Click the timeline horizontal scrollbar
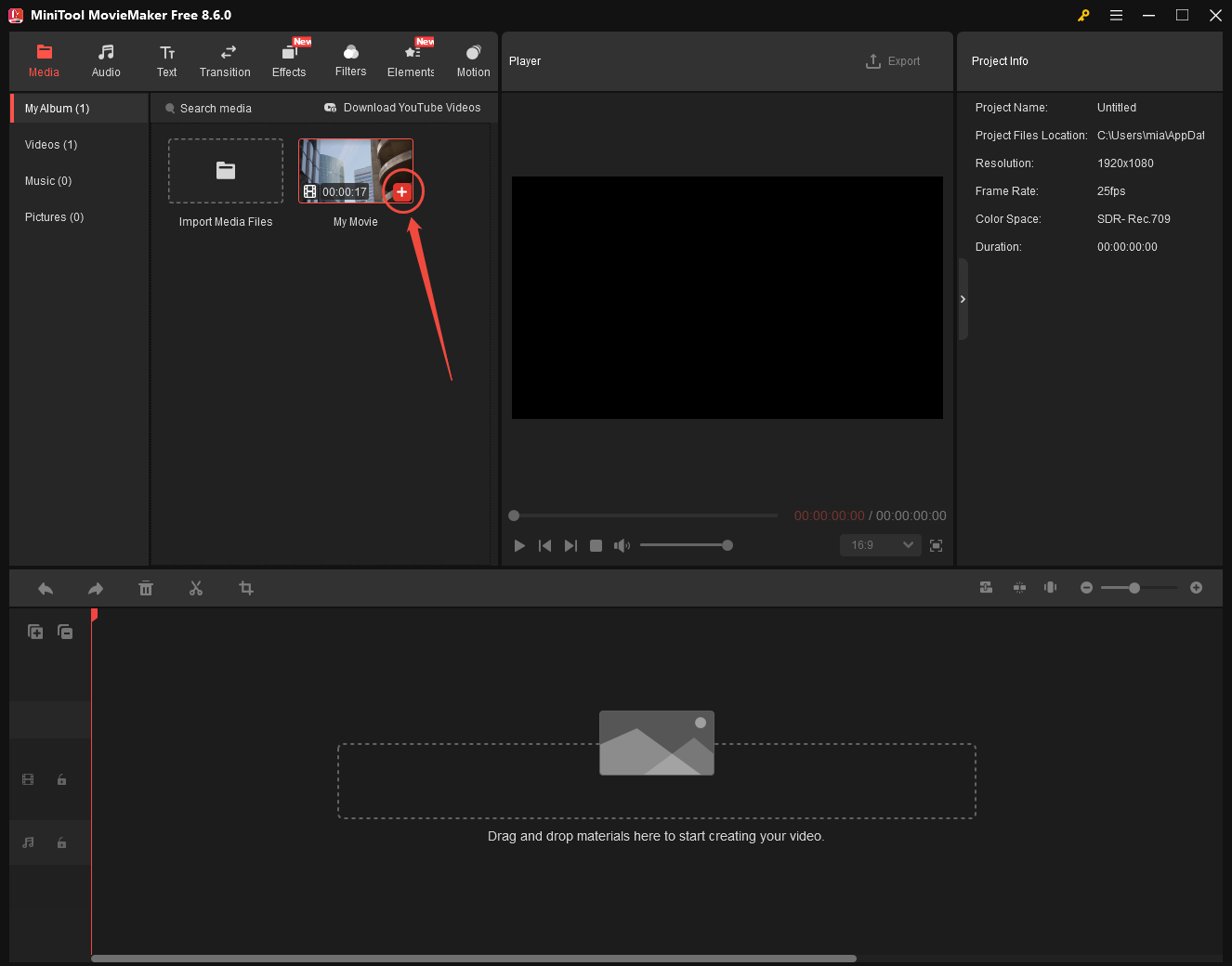Screen dimensions: 1232x966 point(474,959)
